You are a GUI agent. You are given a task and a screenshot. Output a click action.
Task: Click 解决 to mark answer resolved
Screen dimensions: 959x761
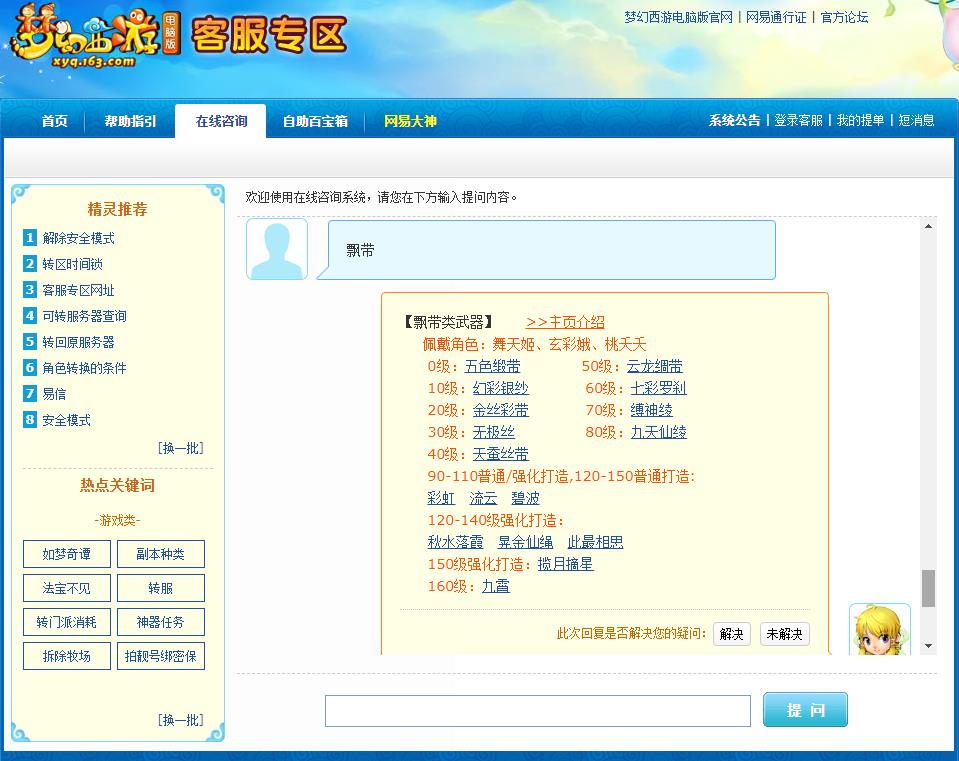[731, 633]
